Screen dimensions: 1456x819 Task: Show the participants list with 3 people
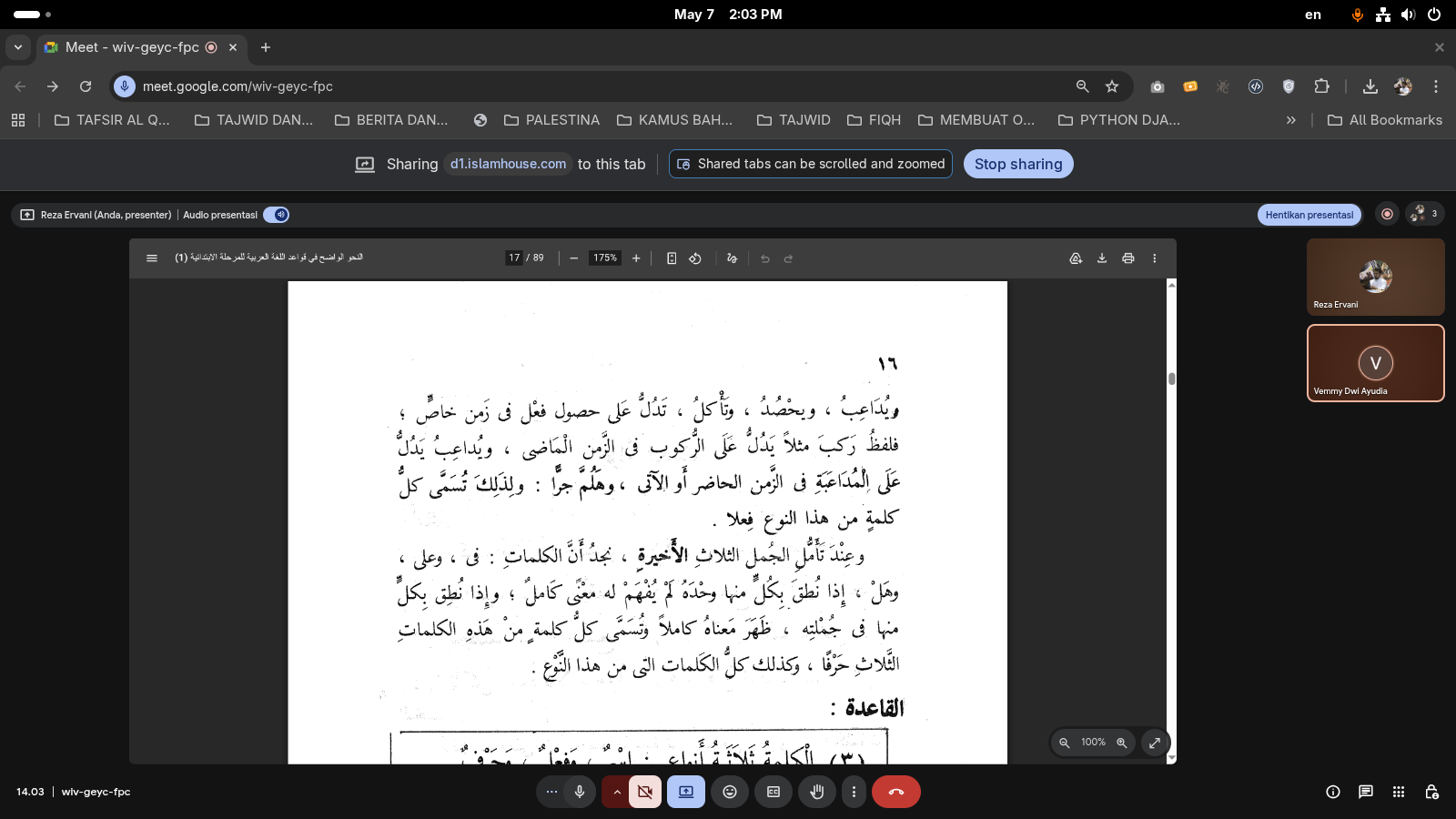(x=1425, y=214)
